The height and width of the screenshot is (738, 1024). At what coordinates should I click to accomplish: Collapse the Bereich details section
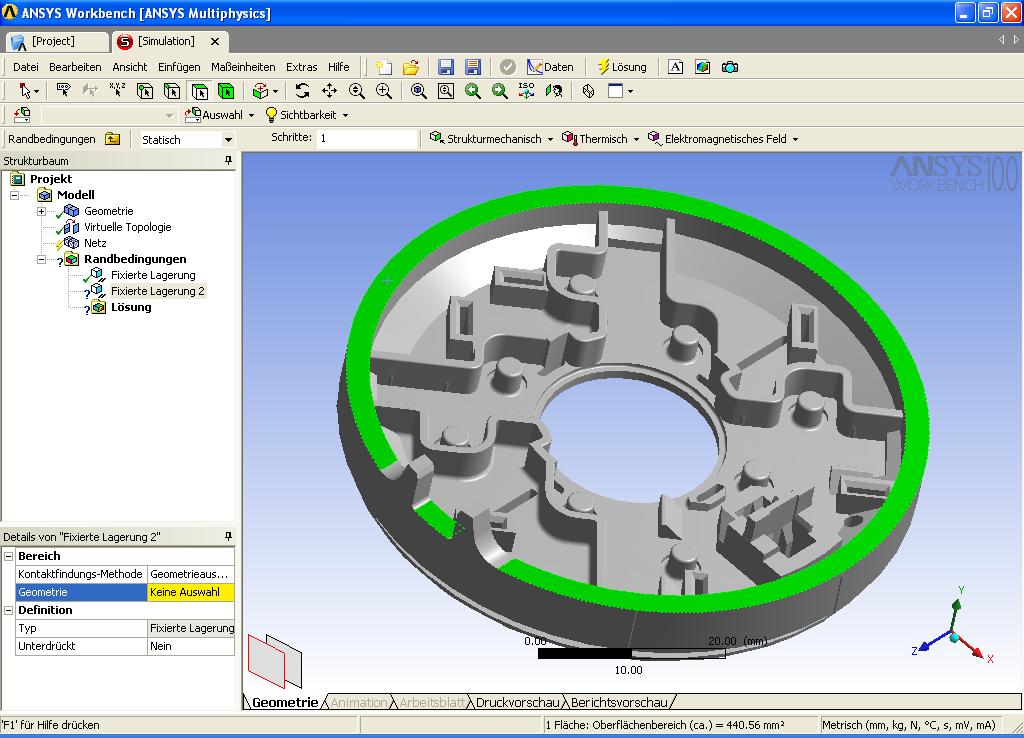(x=8, y=556)
